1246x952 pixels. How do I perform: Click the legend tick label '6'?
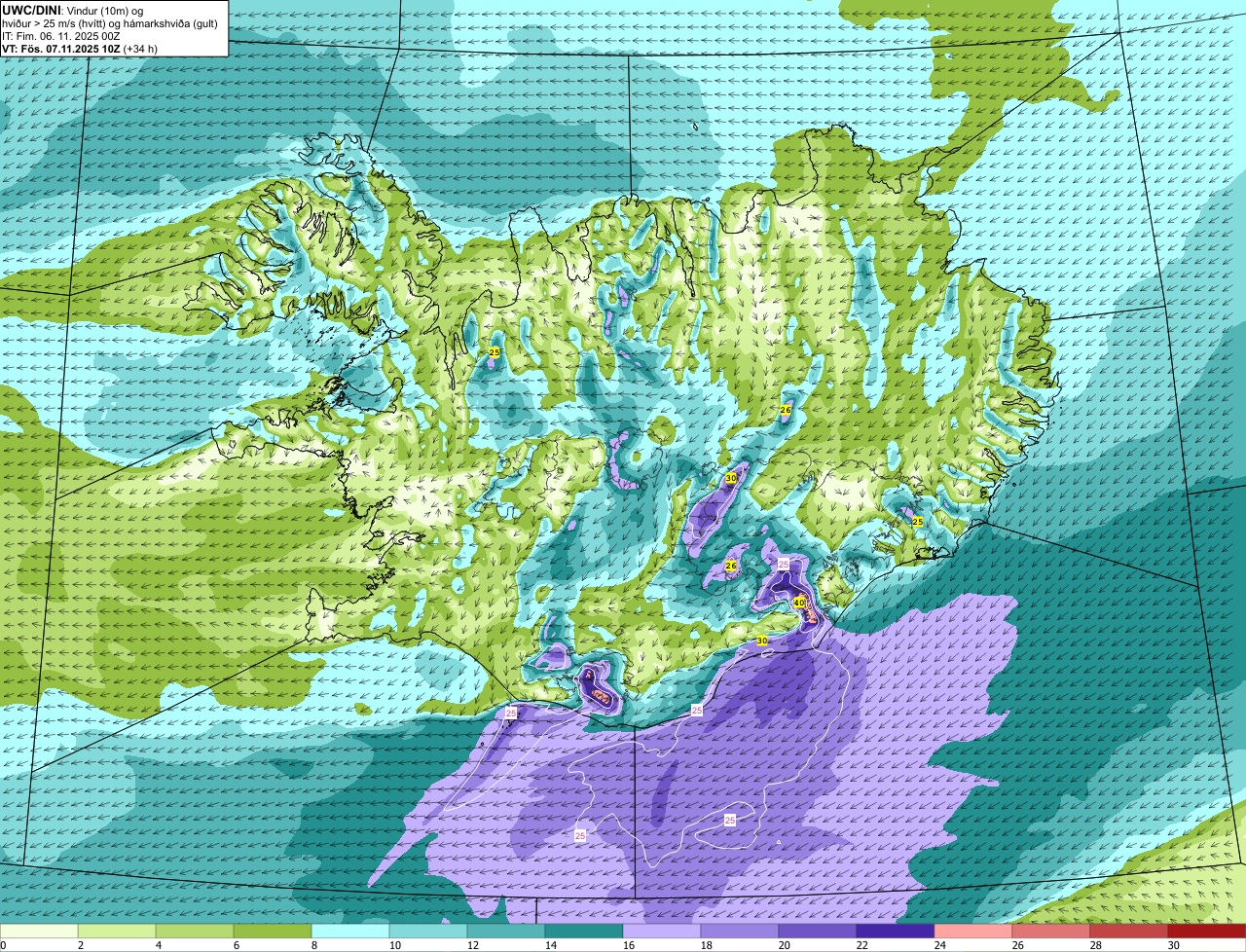pyautogui.click(x=236, y=945)
